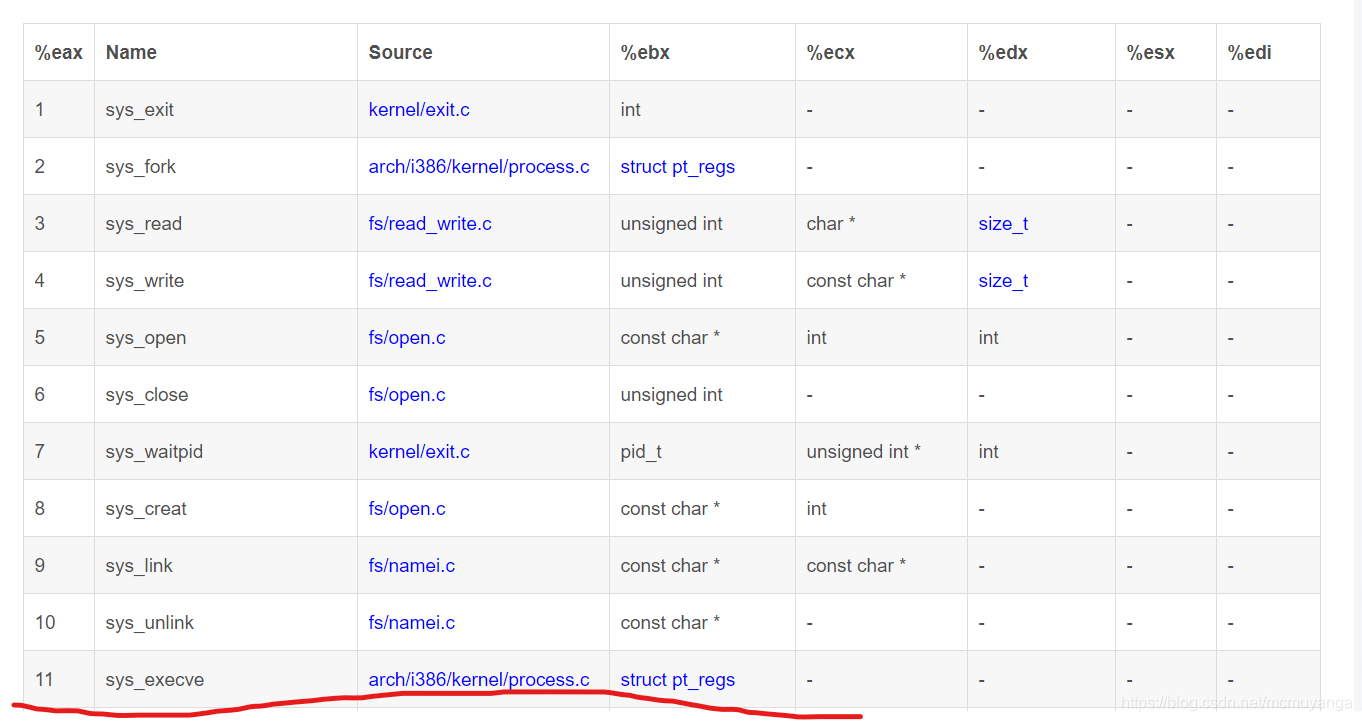The width and height of the screenshot is (1362, 721).
Task: Open fs/read_write.c link in sys_write row
Action: click(430, 281)
